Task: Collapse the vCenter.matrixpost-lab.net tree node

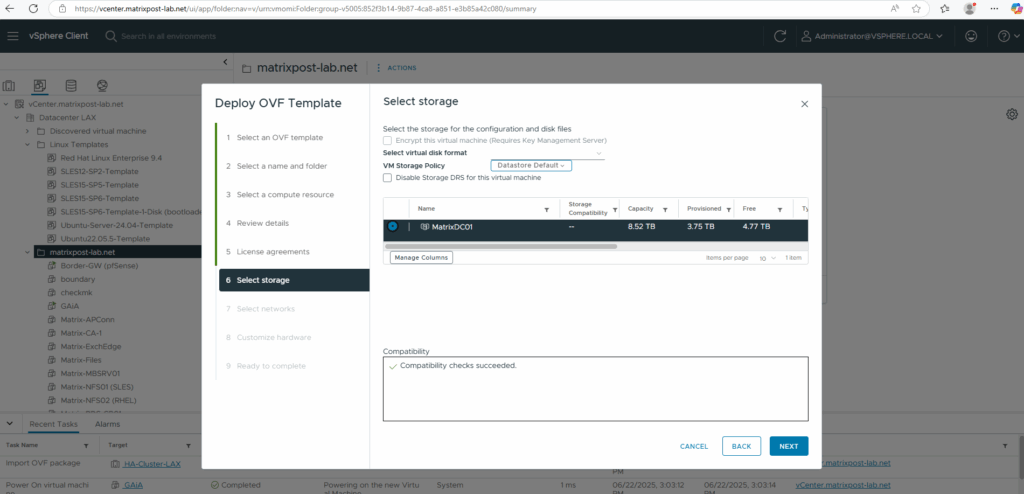Action: coord(6,104)
